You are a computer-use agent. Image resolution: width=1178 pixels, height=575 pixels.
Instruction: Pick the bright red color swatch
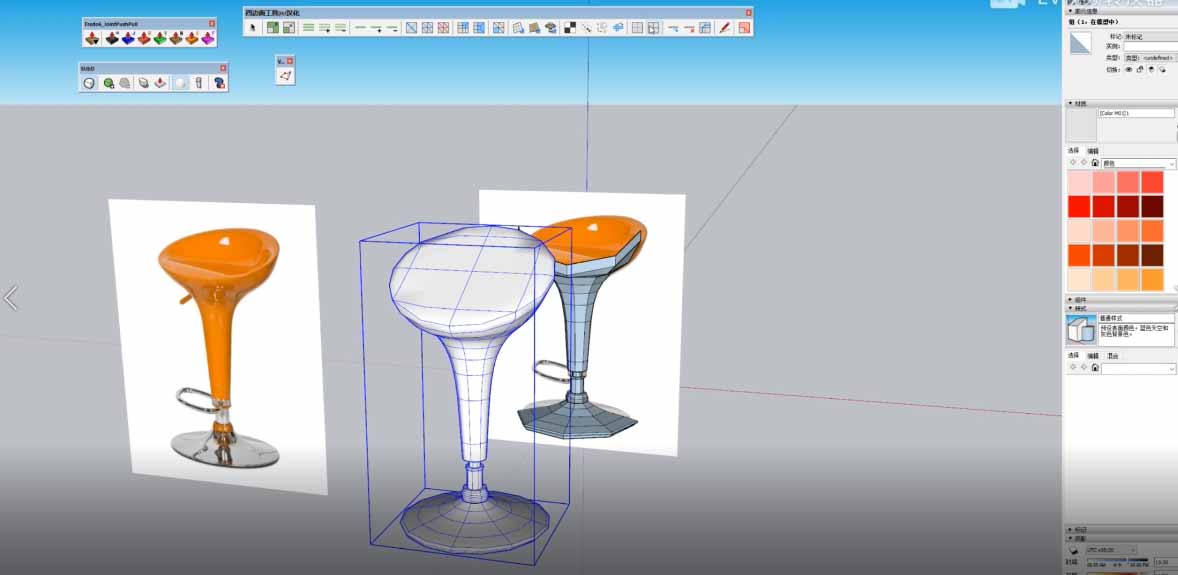[x=1079, y=206]
